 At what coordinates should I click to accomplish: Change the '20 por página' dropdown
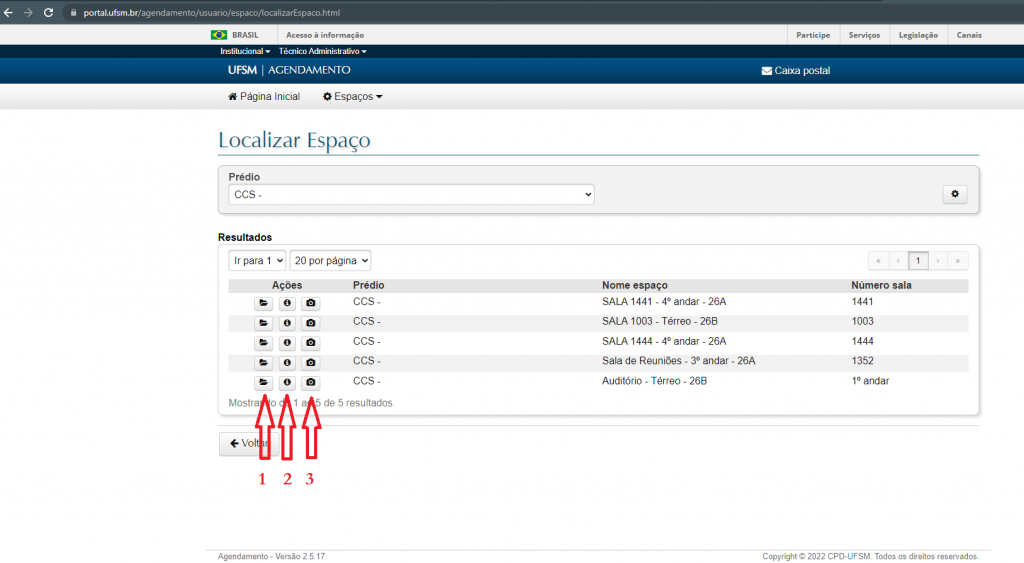(330, 261)
